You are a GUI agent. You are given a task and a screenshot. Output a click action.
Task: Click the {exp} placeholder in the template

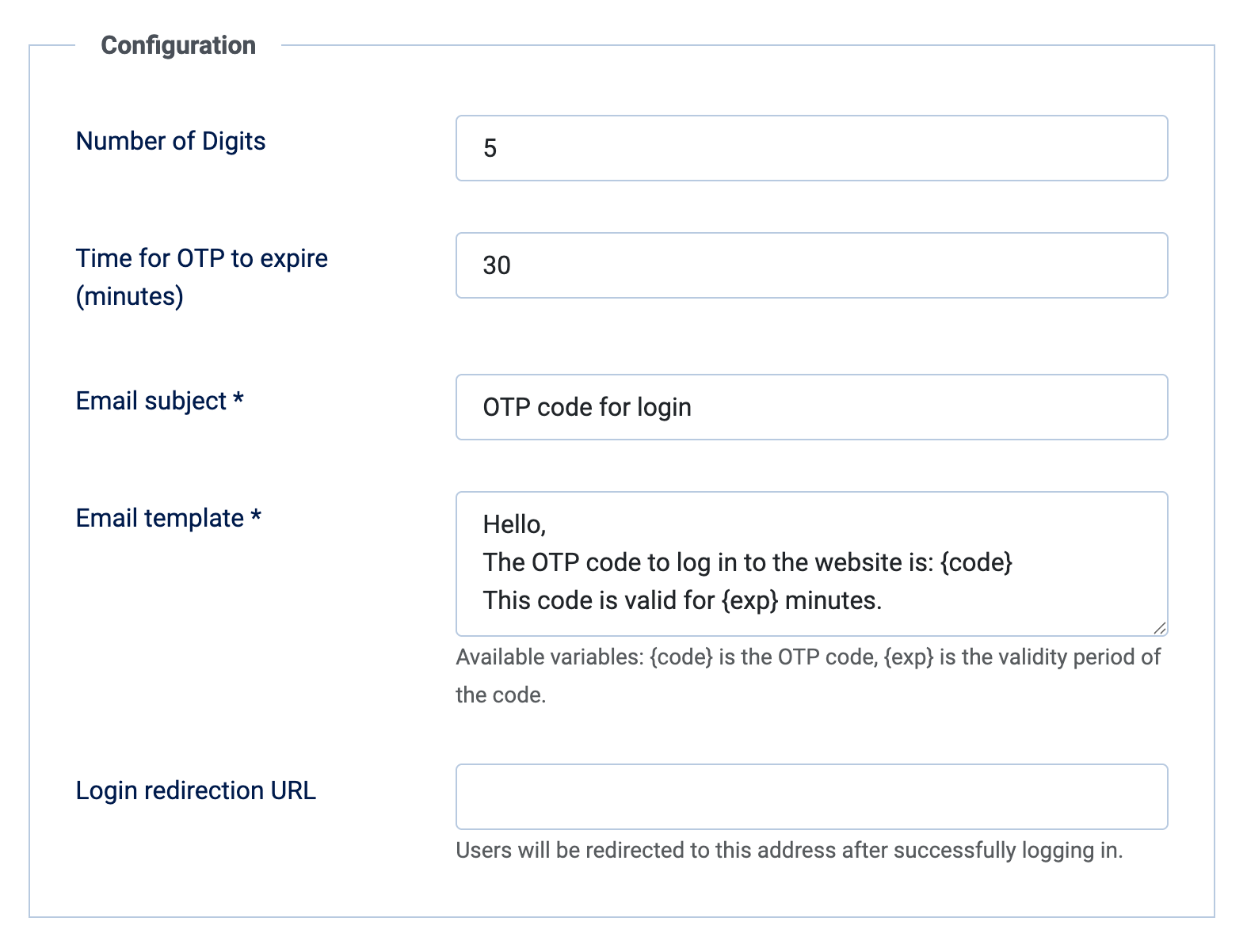point(749,600)
